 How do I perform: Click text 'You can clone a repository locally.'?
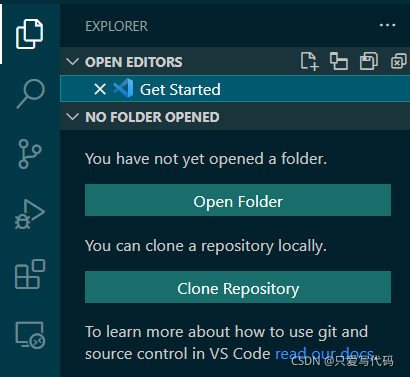pos(206,246)
